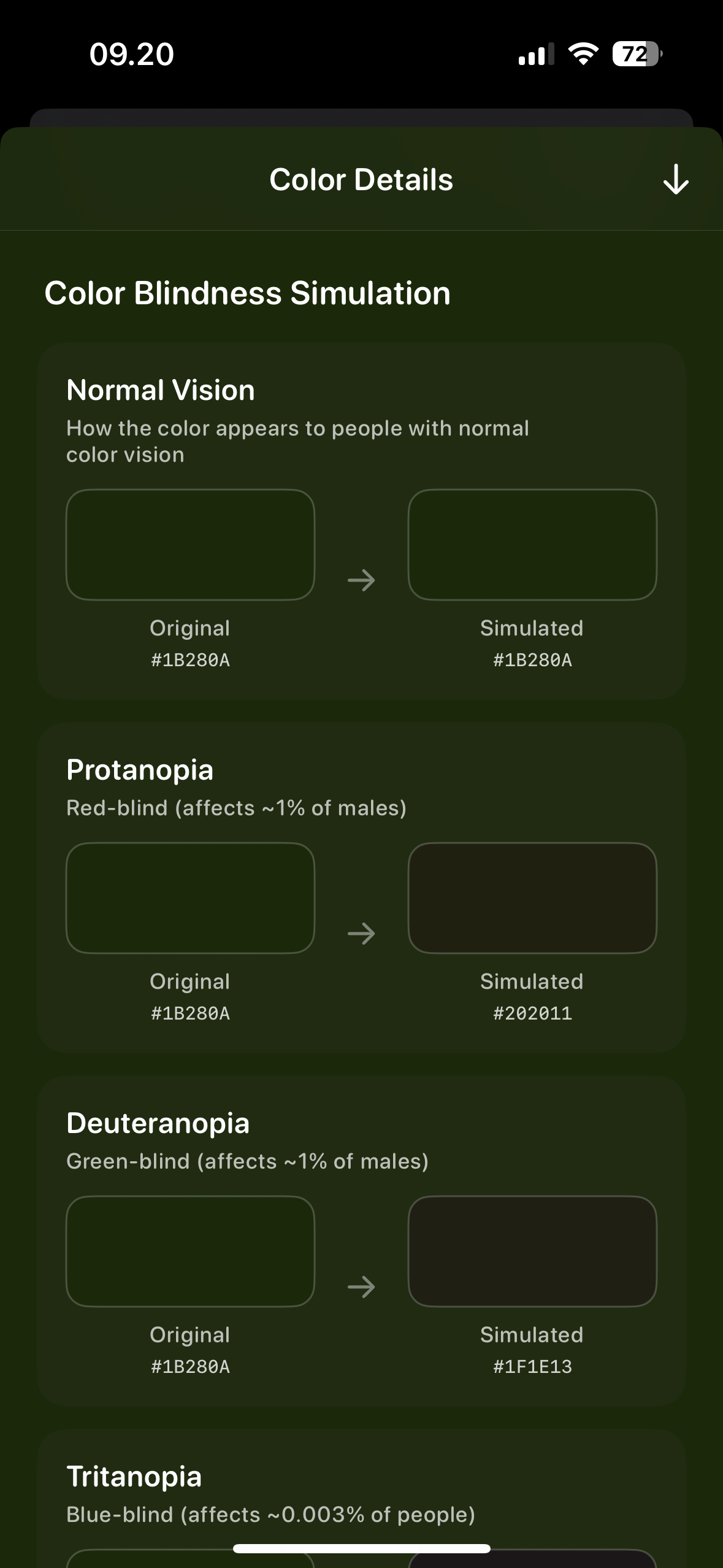
Task: Tap the arrow in Normal Vision card
Action: (361, 580)
